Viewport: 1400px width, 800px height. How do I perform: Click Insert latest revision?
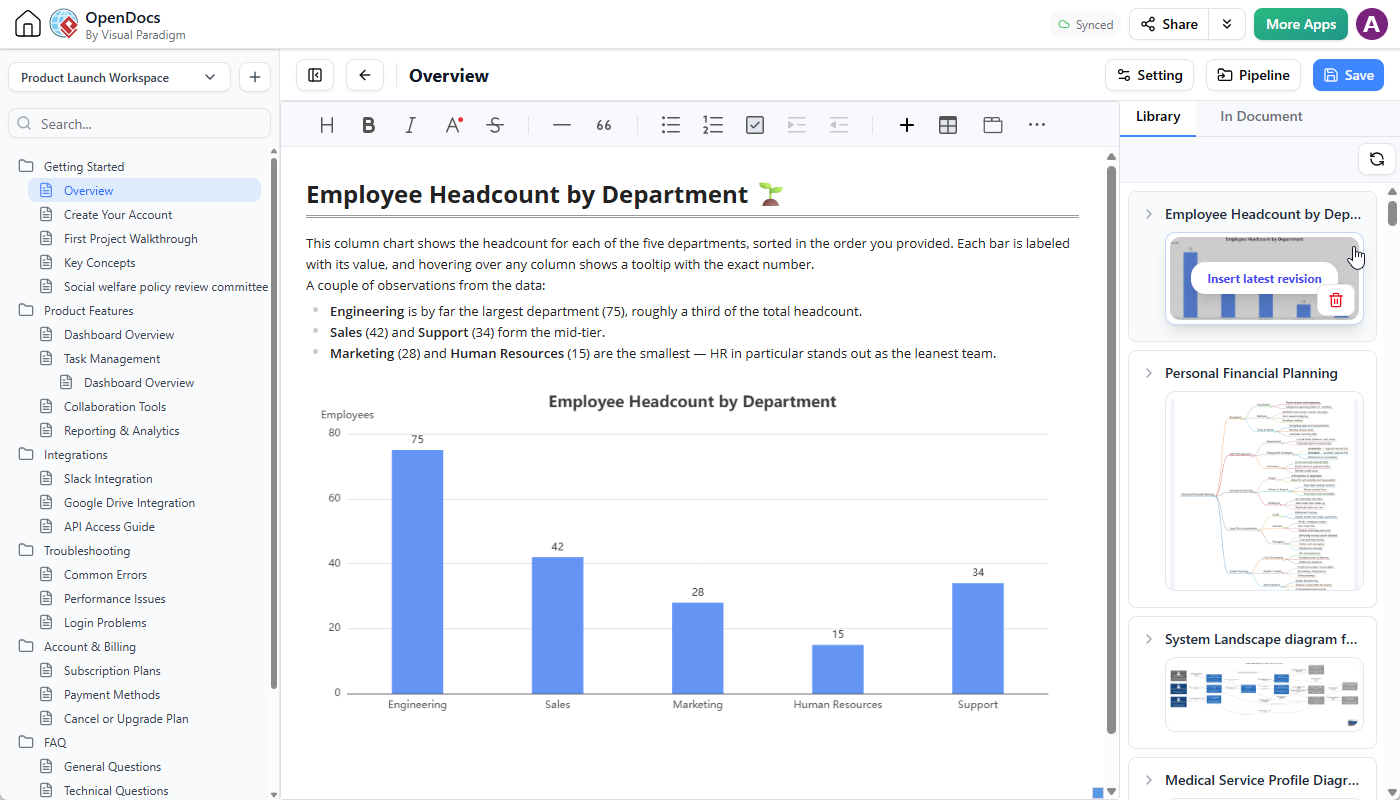(x=1264, y=278)
